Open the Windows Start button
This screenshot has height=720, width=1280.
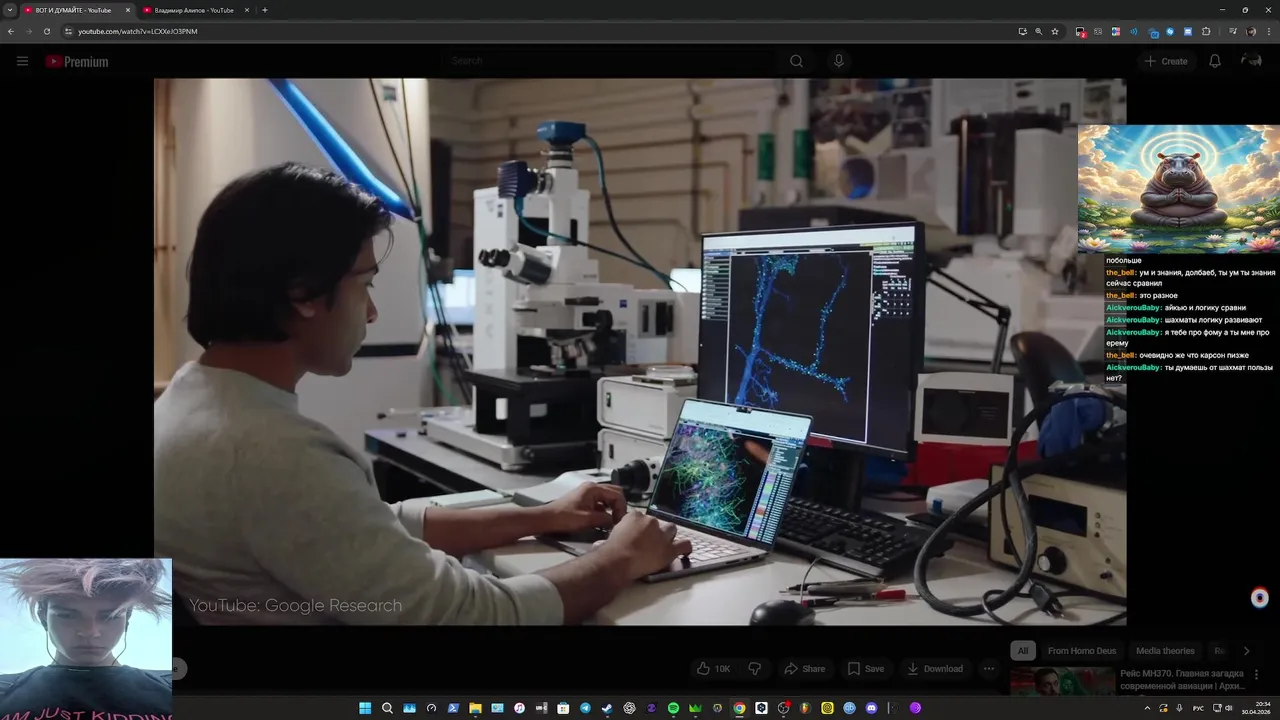365,708
